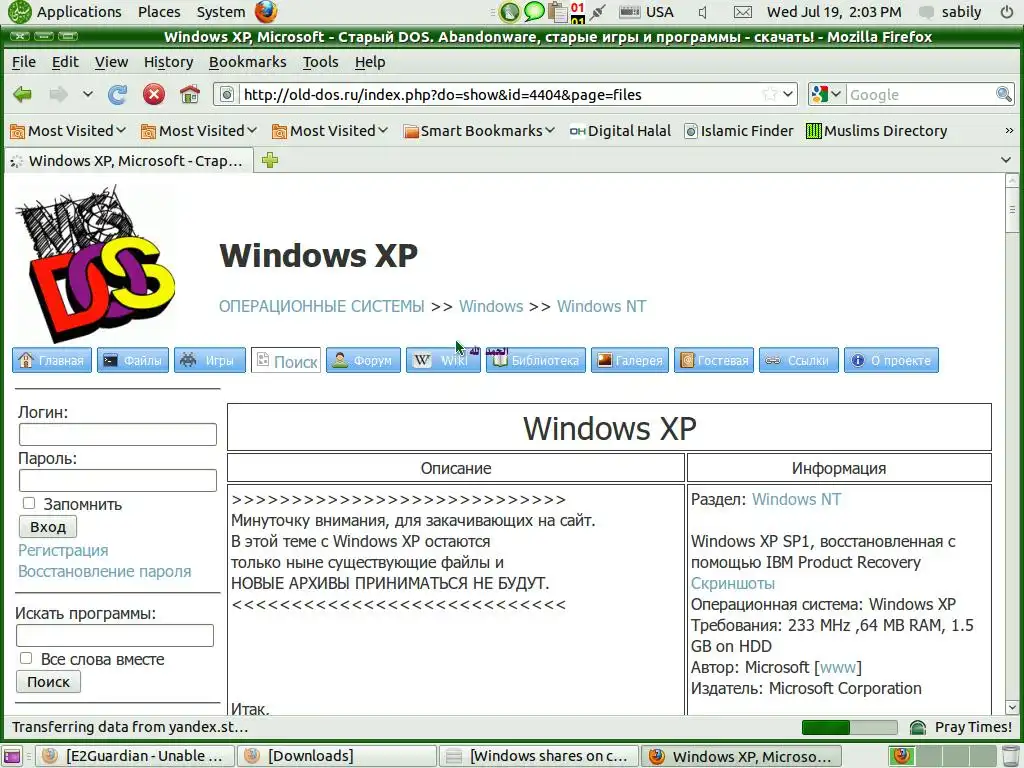Image resolution: width=1024 pixels, height=768 pixels.
Task: Open the Pray Times status icon
Action: click(918, 727)
